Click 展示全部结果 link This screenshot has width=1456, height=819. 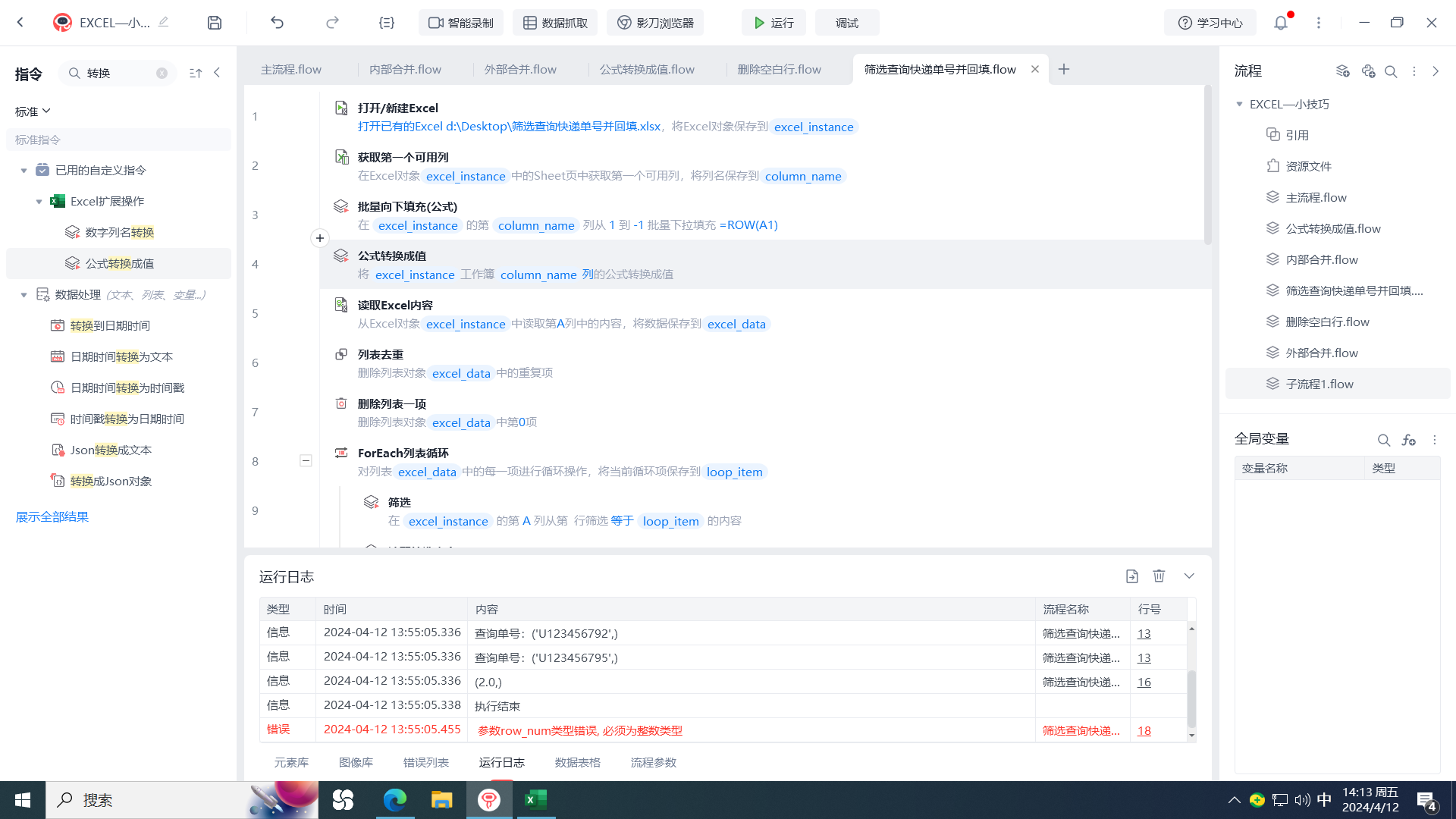click(x=52, y=517)
